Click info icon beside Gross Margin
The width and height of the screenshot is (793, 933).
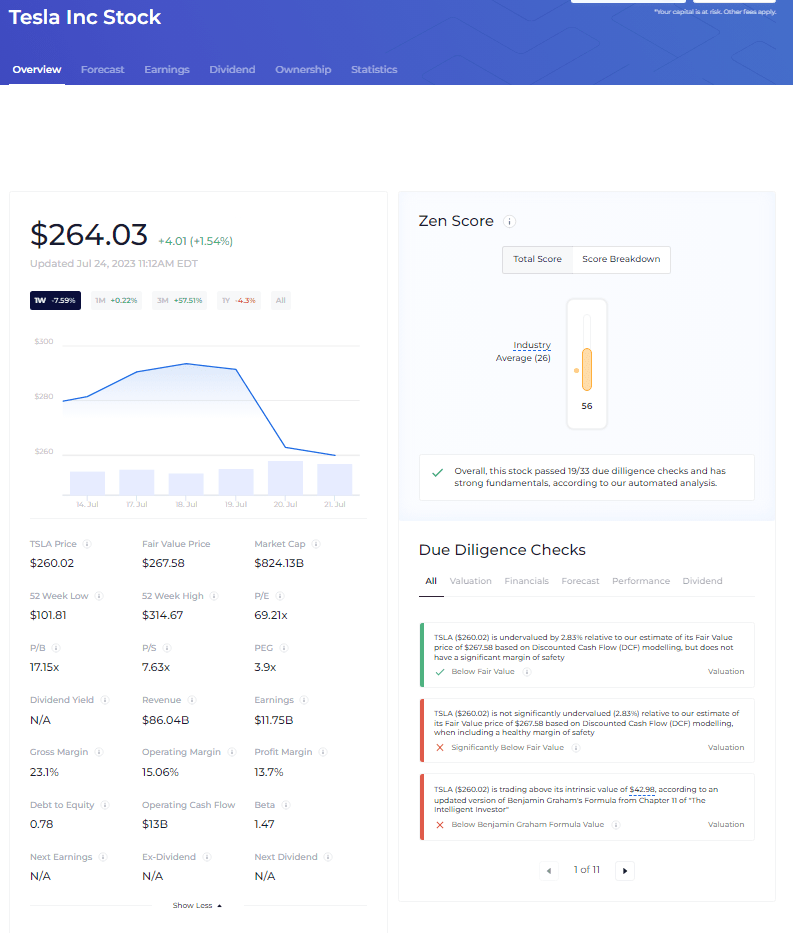[99, 752]
